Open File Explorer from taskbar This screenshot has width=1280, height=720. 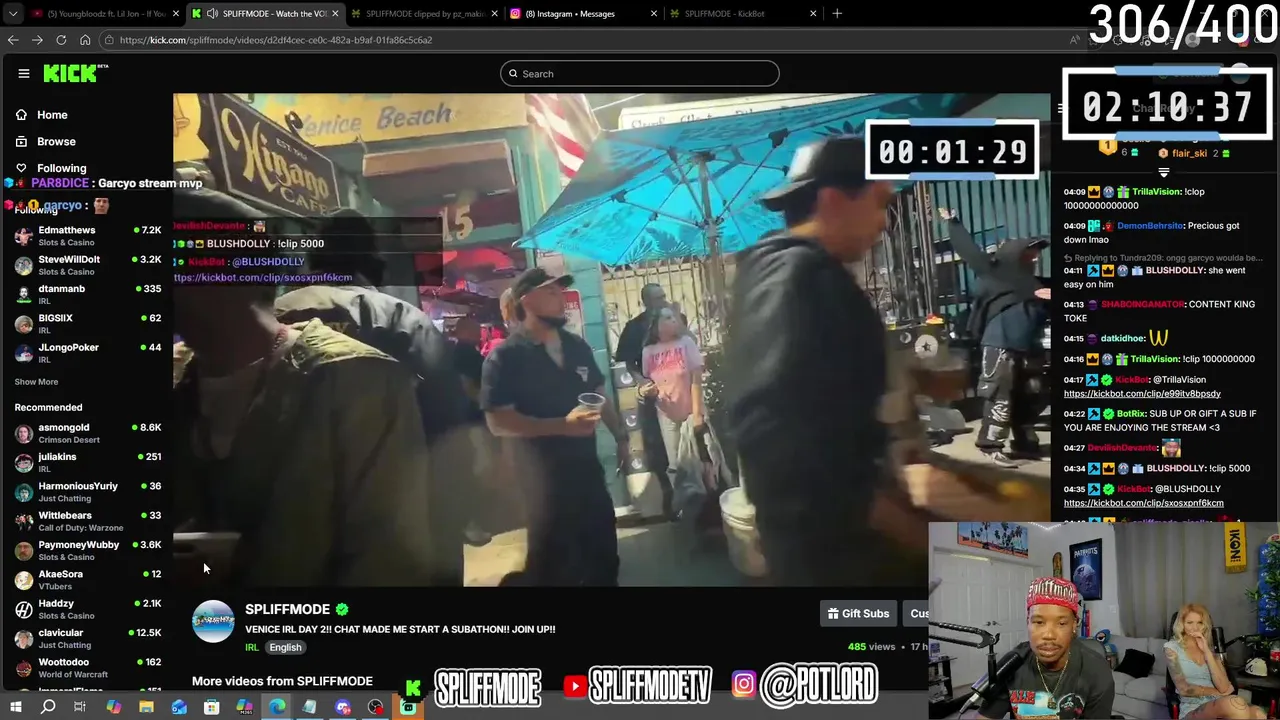[146, 707]
